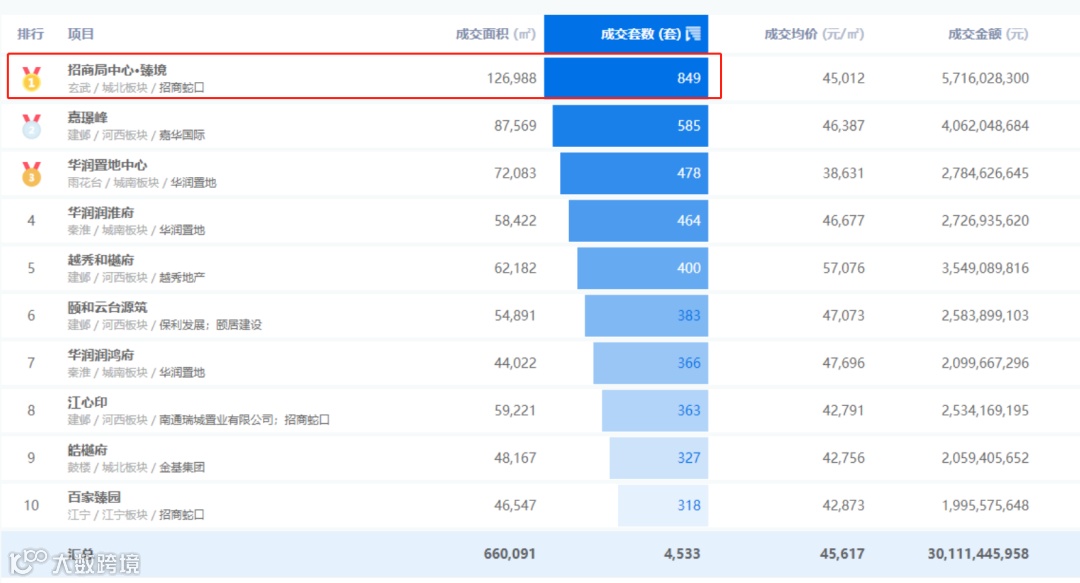Viewport: 1080px width, 583px height.
Task: Click the 585 units bar
Action: pos(630,125)
